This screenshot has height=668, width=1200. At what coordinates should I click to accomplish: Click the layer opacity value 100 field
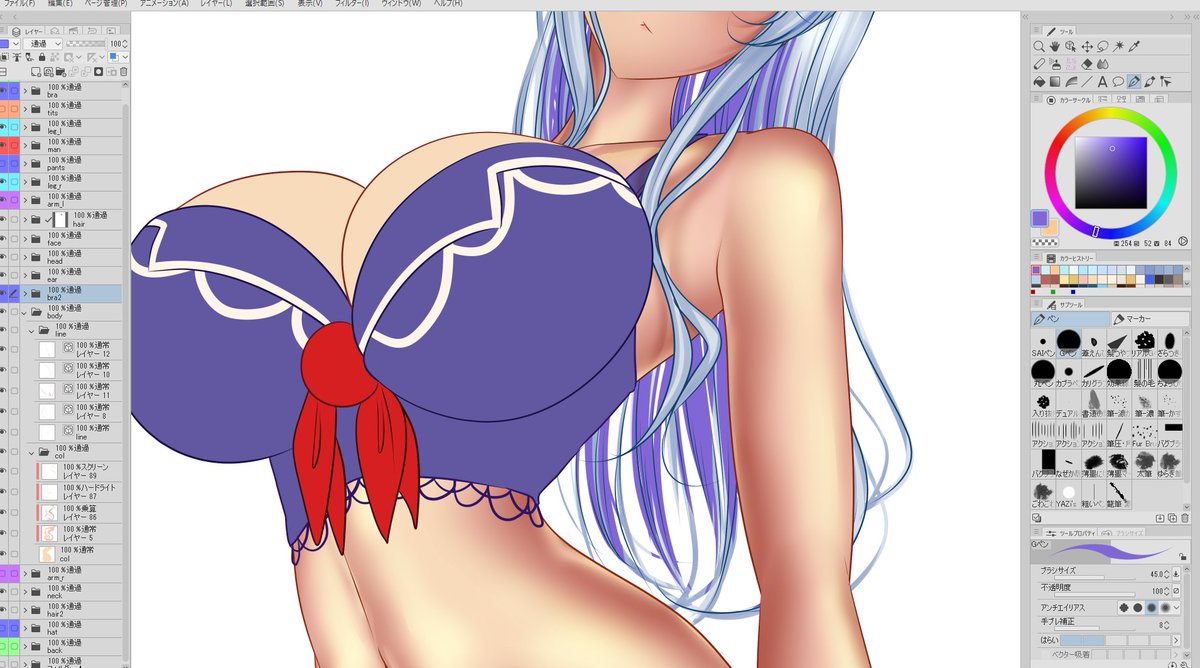pyautogui.click(x=116, y=44)
